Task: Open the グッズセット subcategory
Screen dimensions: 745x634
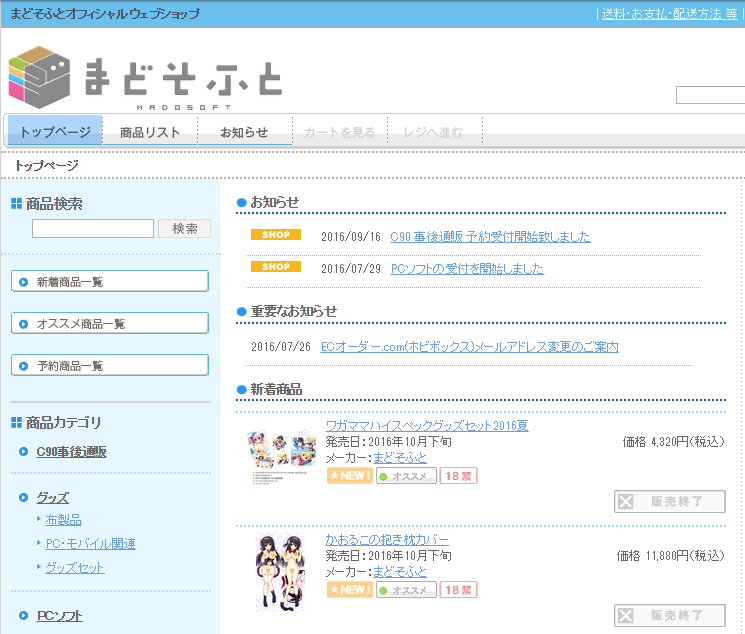Action: pos(75,567)
